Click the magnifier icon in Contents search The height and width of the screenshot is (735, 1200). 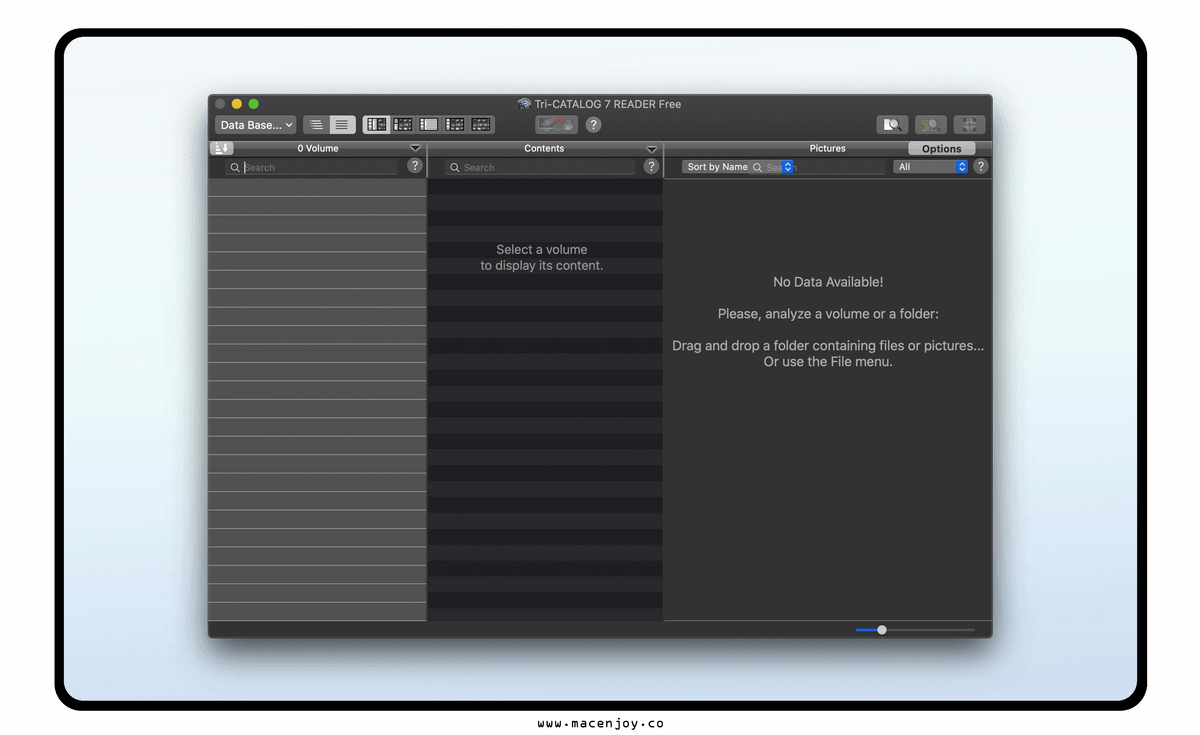pyautogui.click(x=454, y=167)
